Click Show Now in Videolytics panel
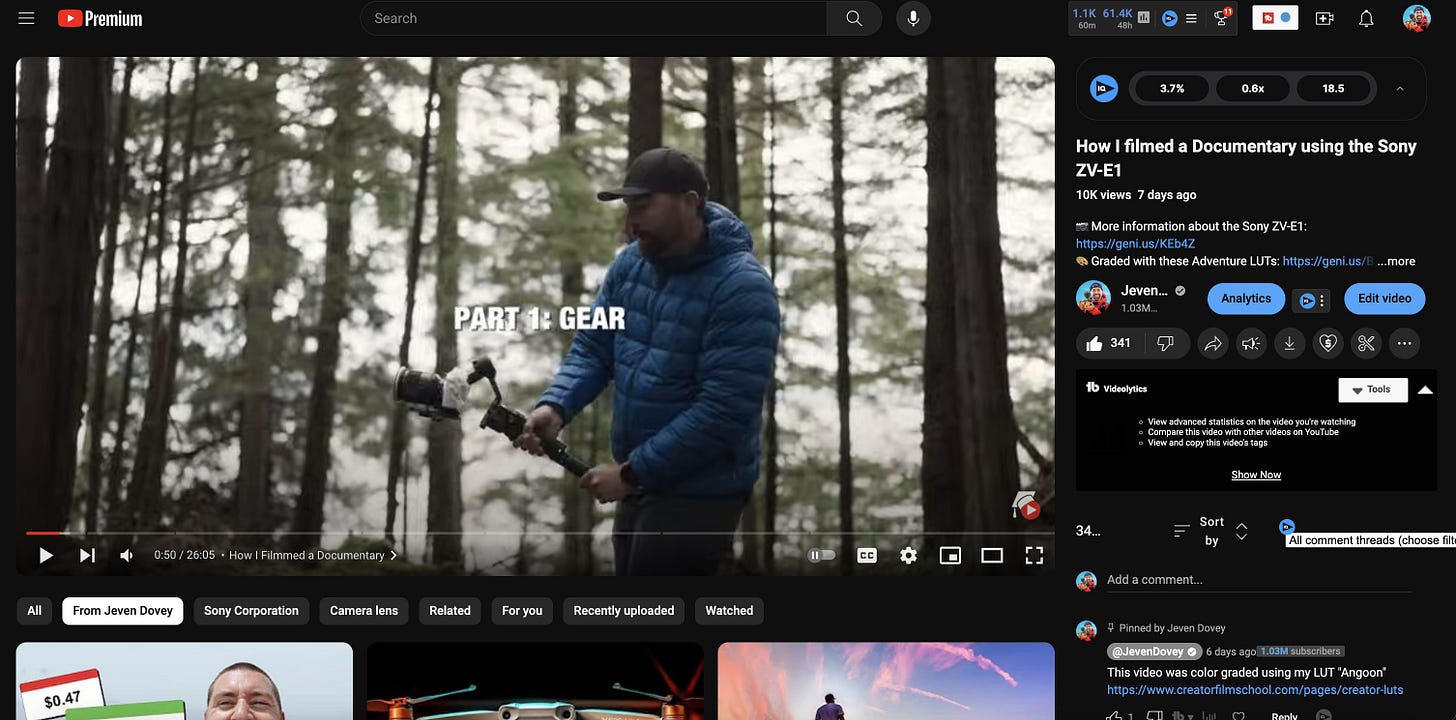This screenshot has width=1456, height=720. [x=1256, y=475]
